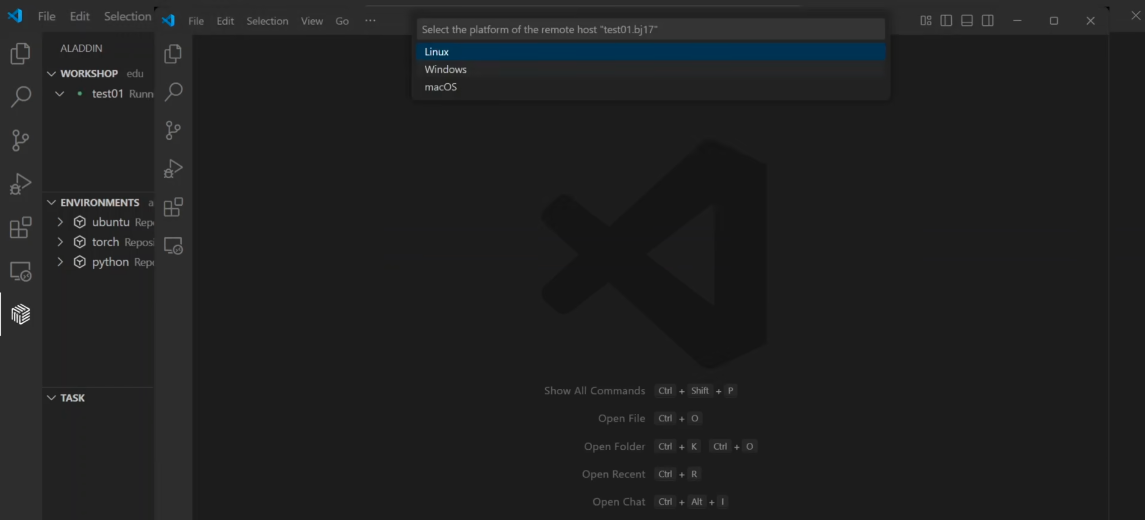Select Windows as the remote host platform
Screen dimensions: 1145x520
coord(651,69)
